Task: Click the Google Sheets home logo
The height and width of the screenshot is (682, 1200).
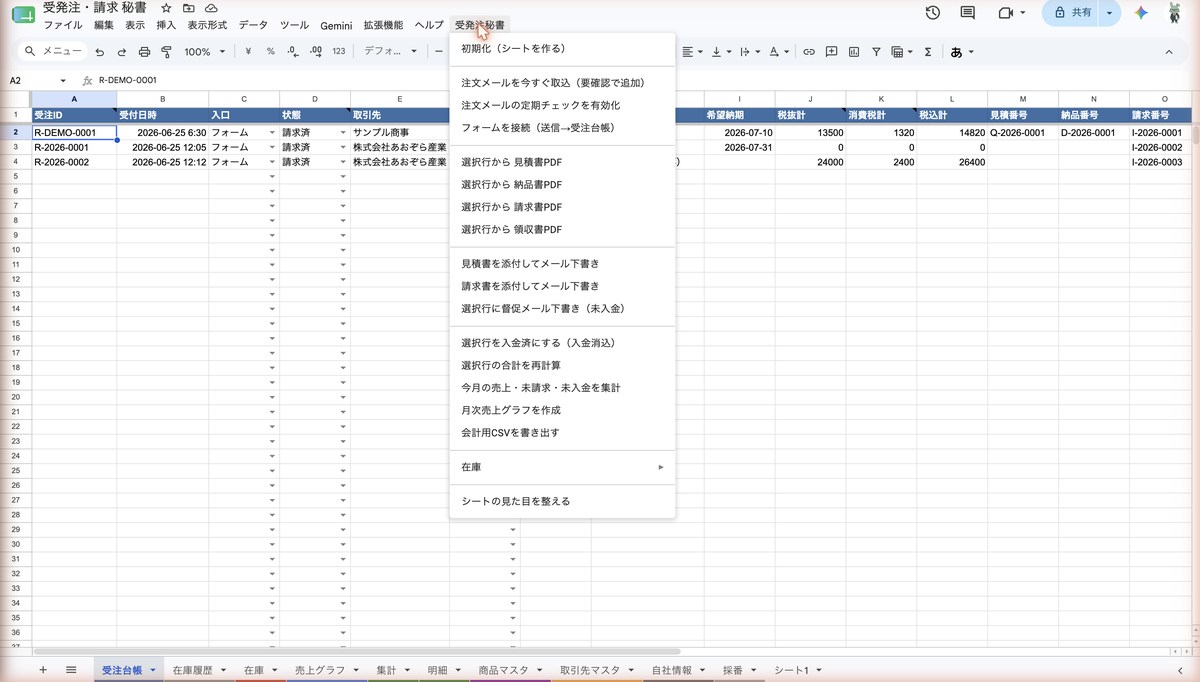Action: point(23,14)
